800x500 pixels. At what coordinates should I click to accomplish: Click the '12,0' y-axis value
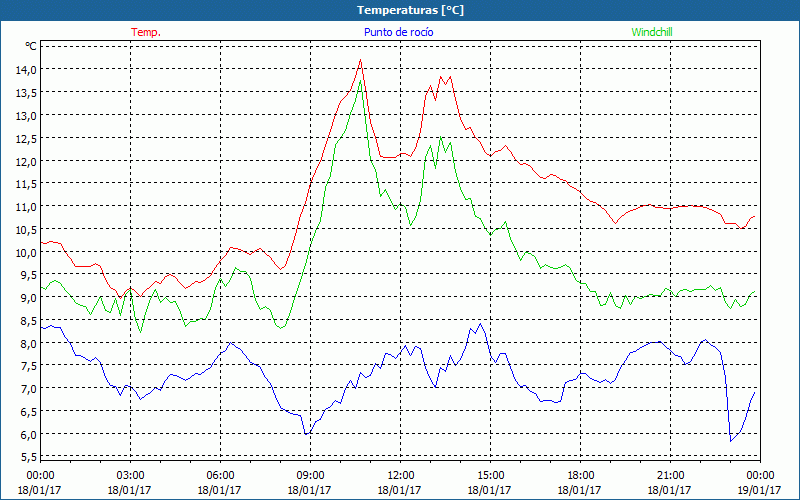[x=26, y=161]
